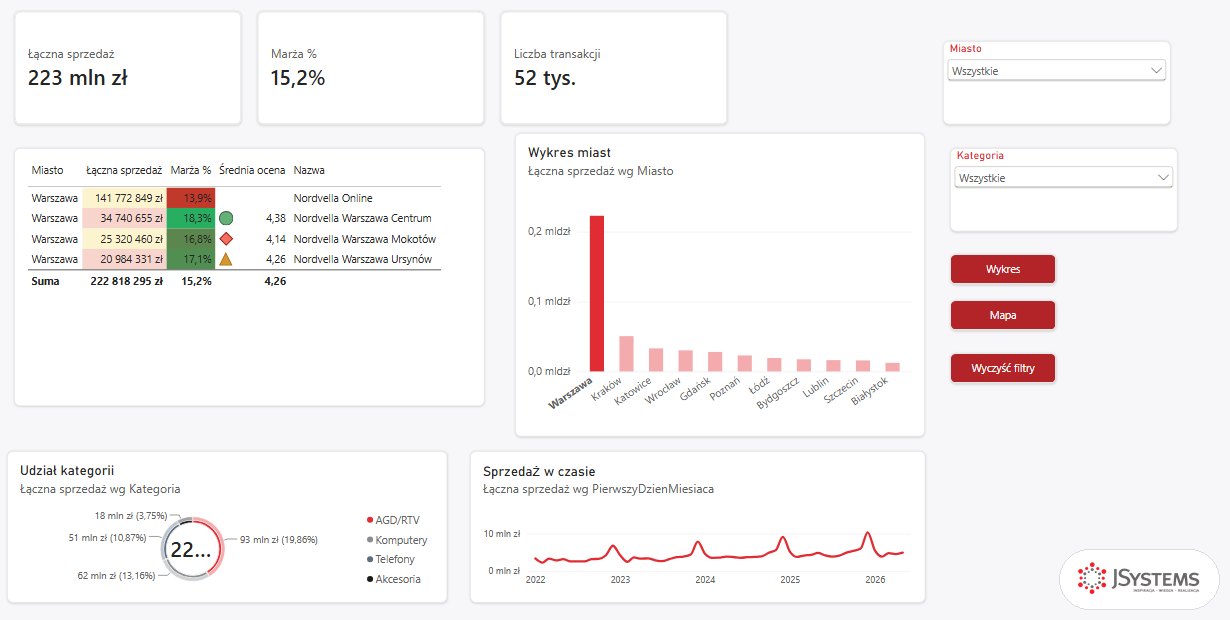This screenshot has width=1230, height=620.
Task: Click the Katowice bar in Wykres miast
Action: click(x=656, y=360)
